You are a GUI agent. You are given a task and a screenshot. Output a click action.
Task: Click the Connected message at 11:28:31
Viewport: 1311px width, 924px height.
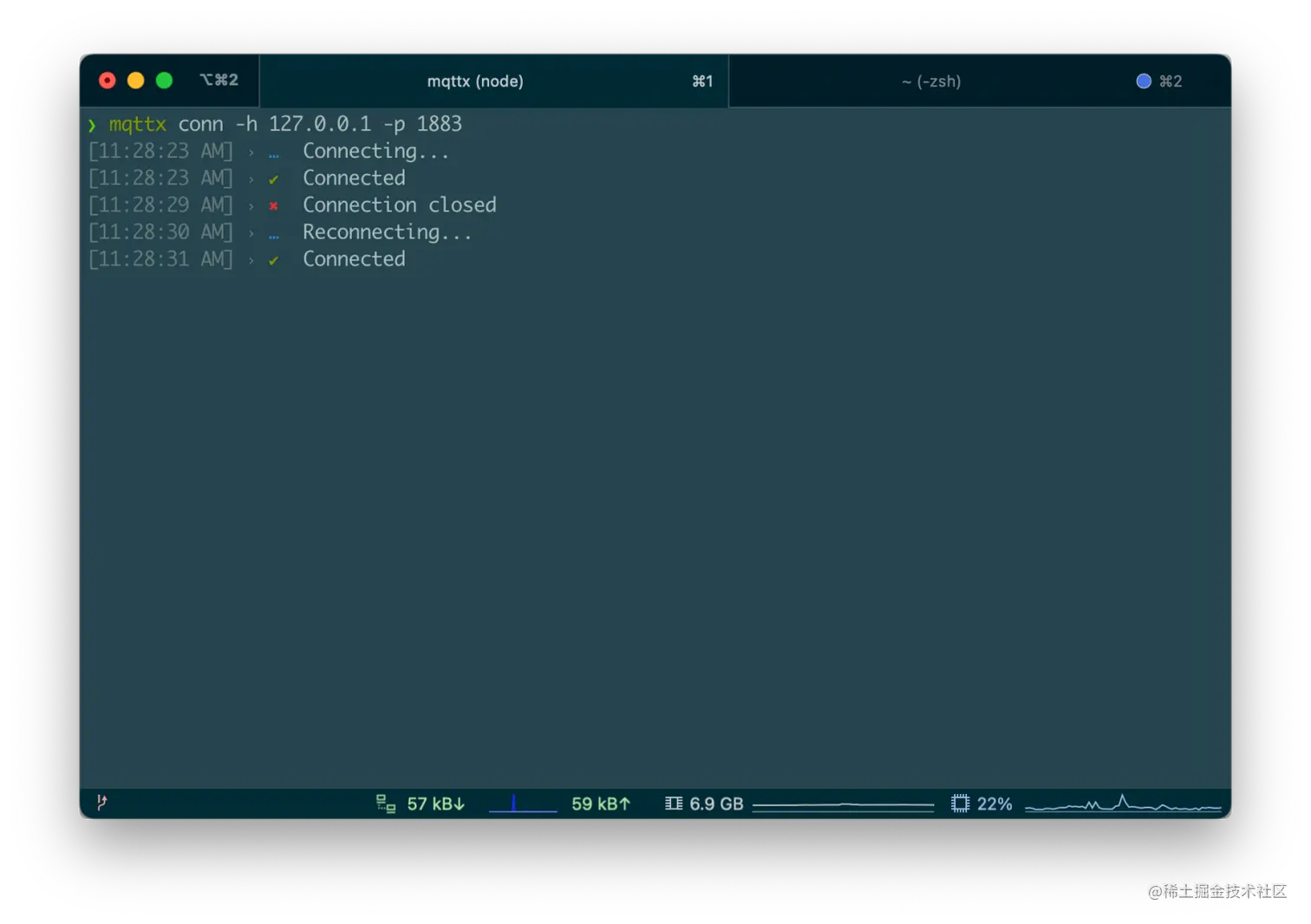354,259
